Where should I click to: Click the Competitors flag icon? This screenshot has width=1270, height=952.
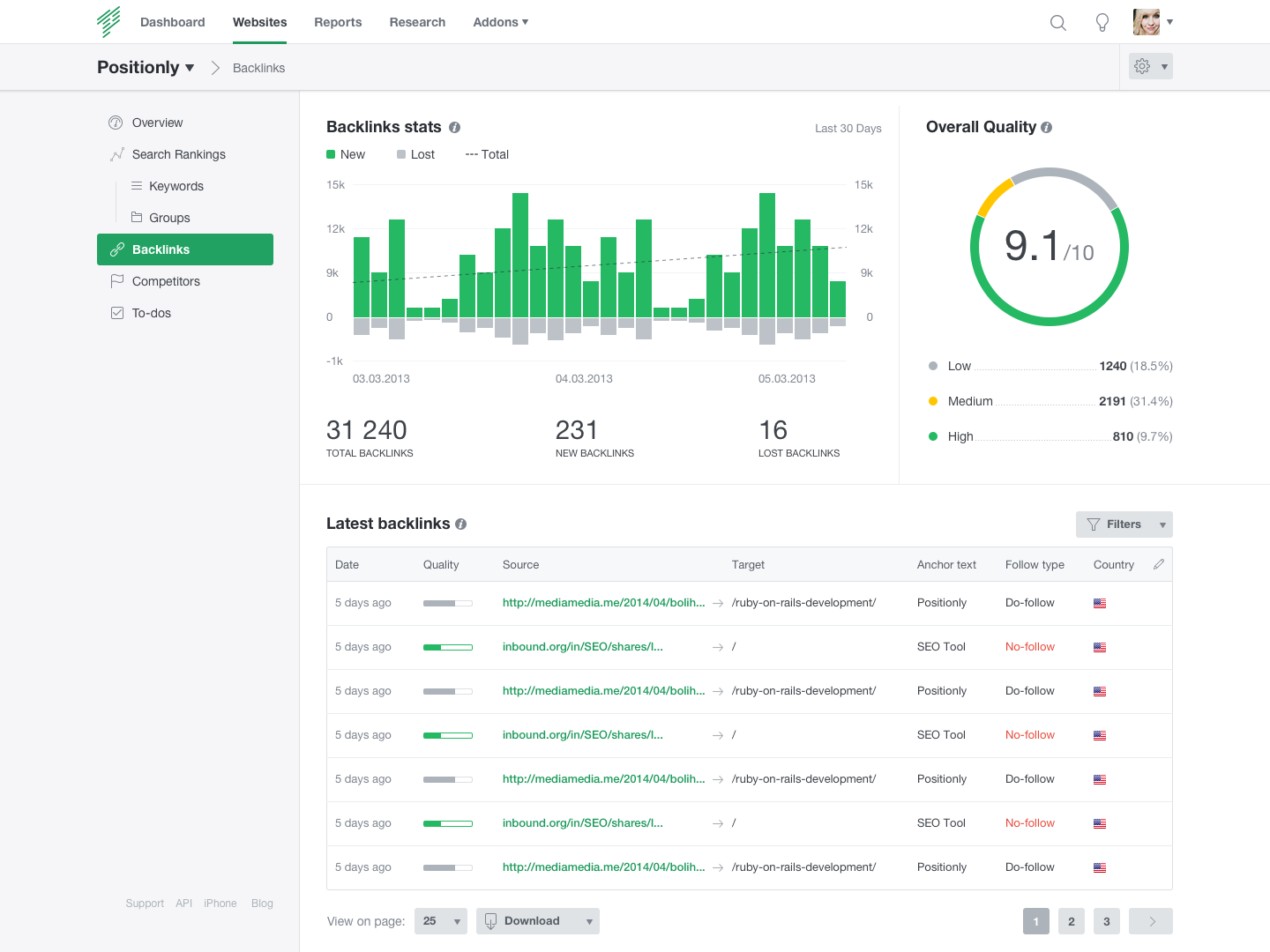tap(116, 281)
